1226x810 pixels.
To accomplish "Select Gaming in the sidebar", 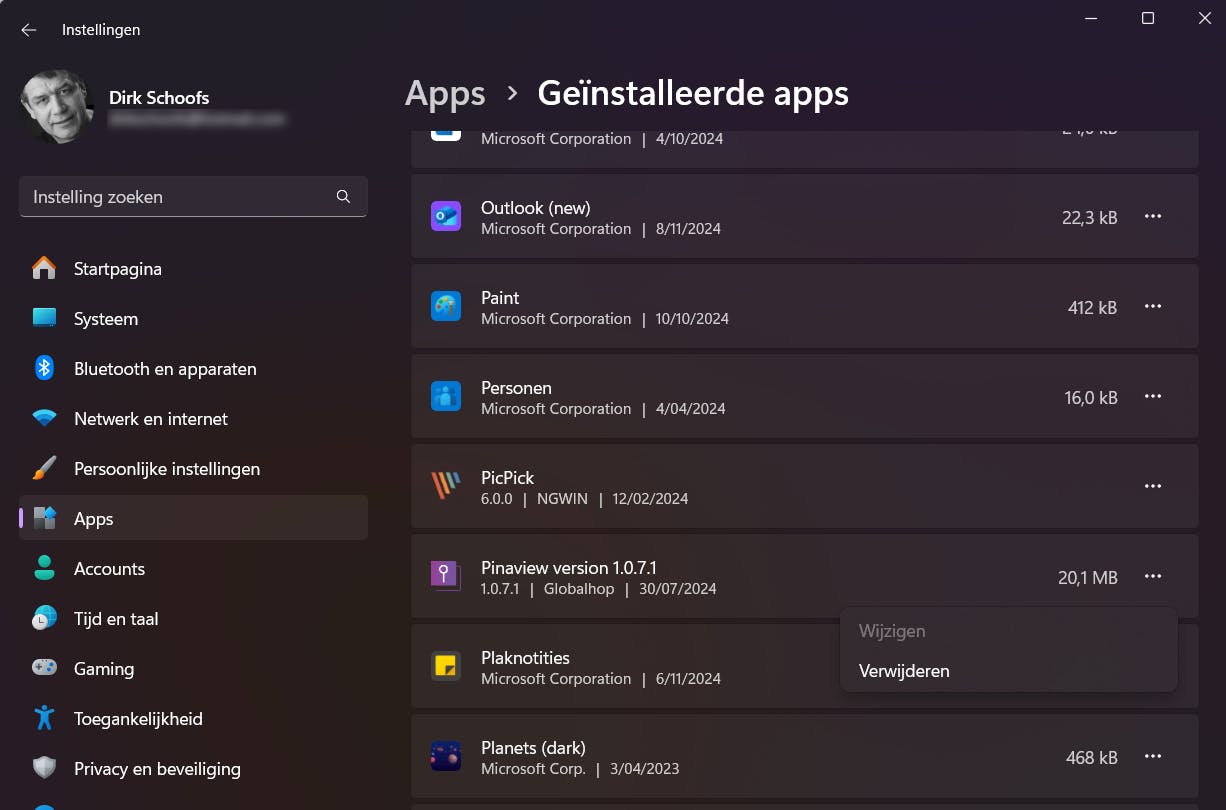I will tap(103, 669).
